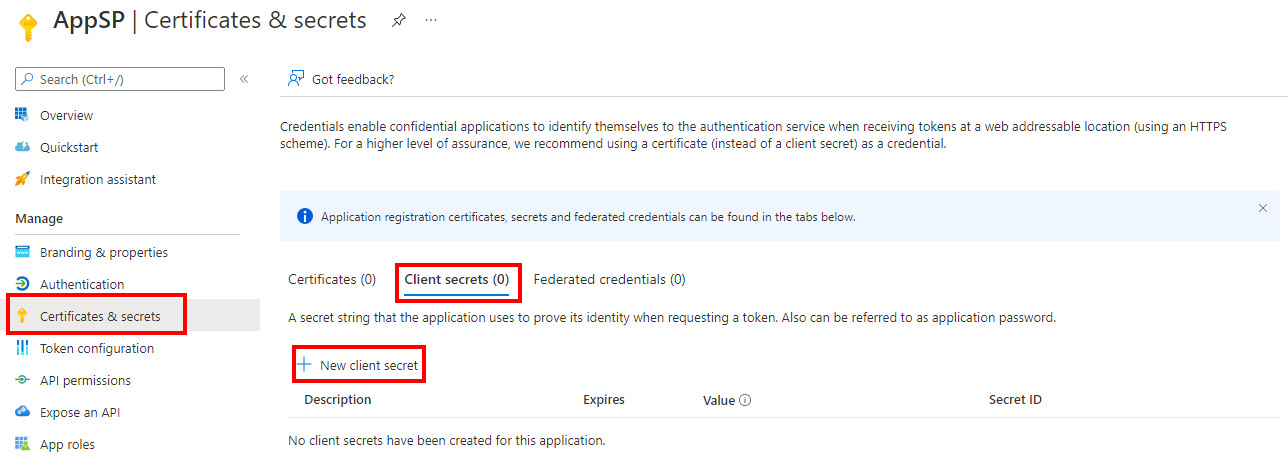1288x468 pixels.
Task: Click the Search (Ctrl+/) input field
Action: pyautogui.click(x=120, y=79)
